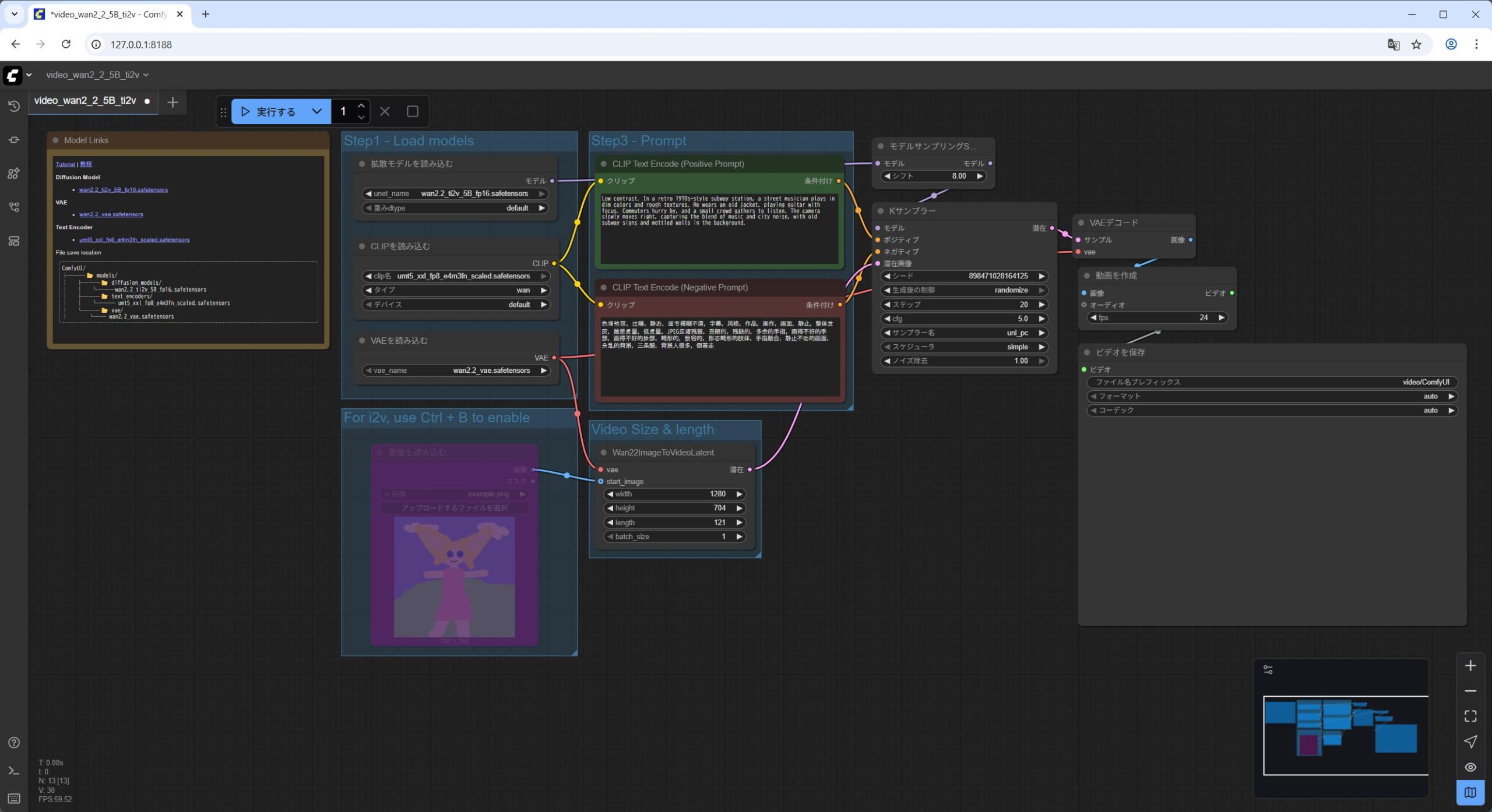The height and width of the screenshot is (812, 1492).
Task: Click the ファイル名プレフィックス field
Action: pyautogui.click(x=1273, y=382)
